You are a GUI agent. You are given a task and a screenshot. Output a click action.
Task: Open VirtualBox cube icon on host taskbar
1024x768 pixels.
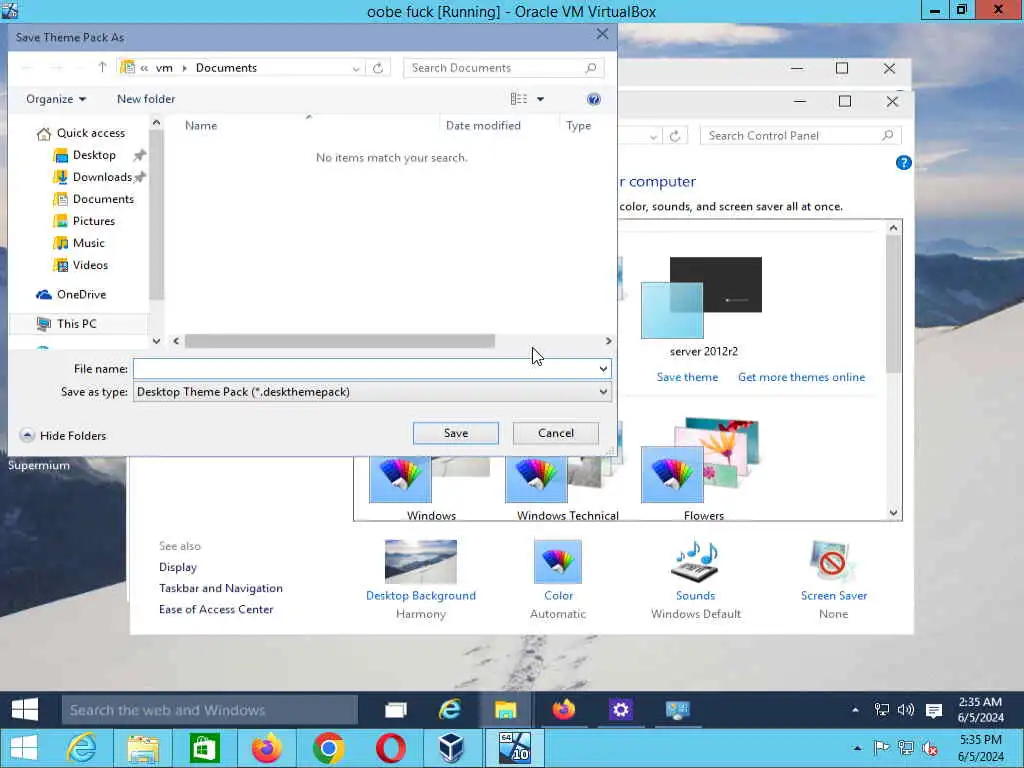pyautogui.click(x=451, y=748)
